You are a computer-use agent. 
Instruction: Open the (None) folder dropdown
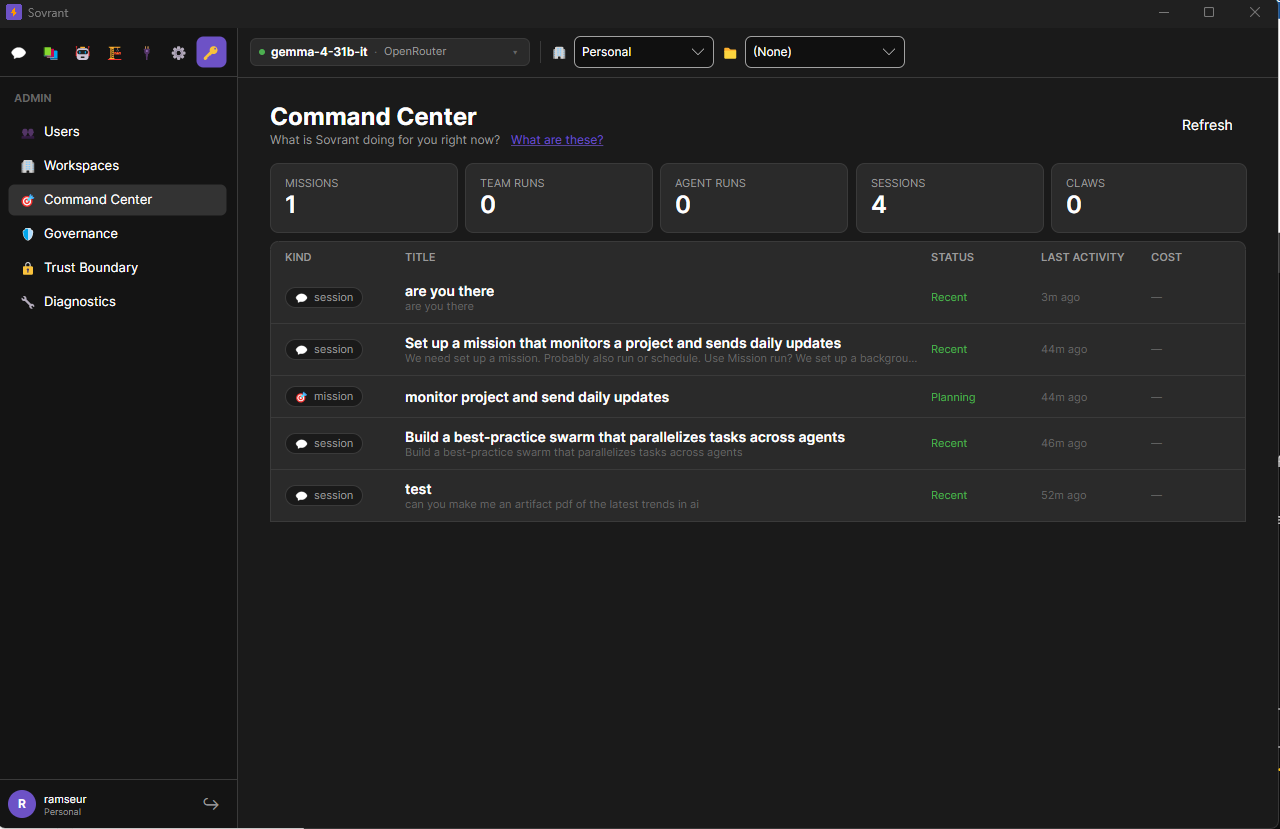tap(825, 52)
